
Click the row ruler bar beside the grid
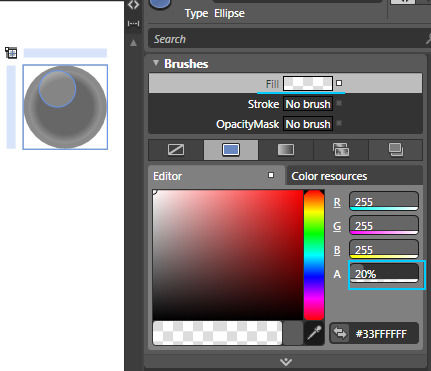tap(11, 107)
